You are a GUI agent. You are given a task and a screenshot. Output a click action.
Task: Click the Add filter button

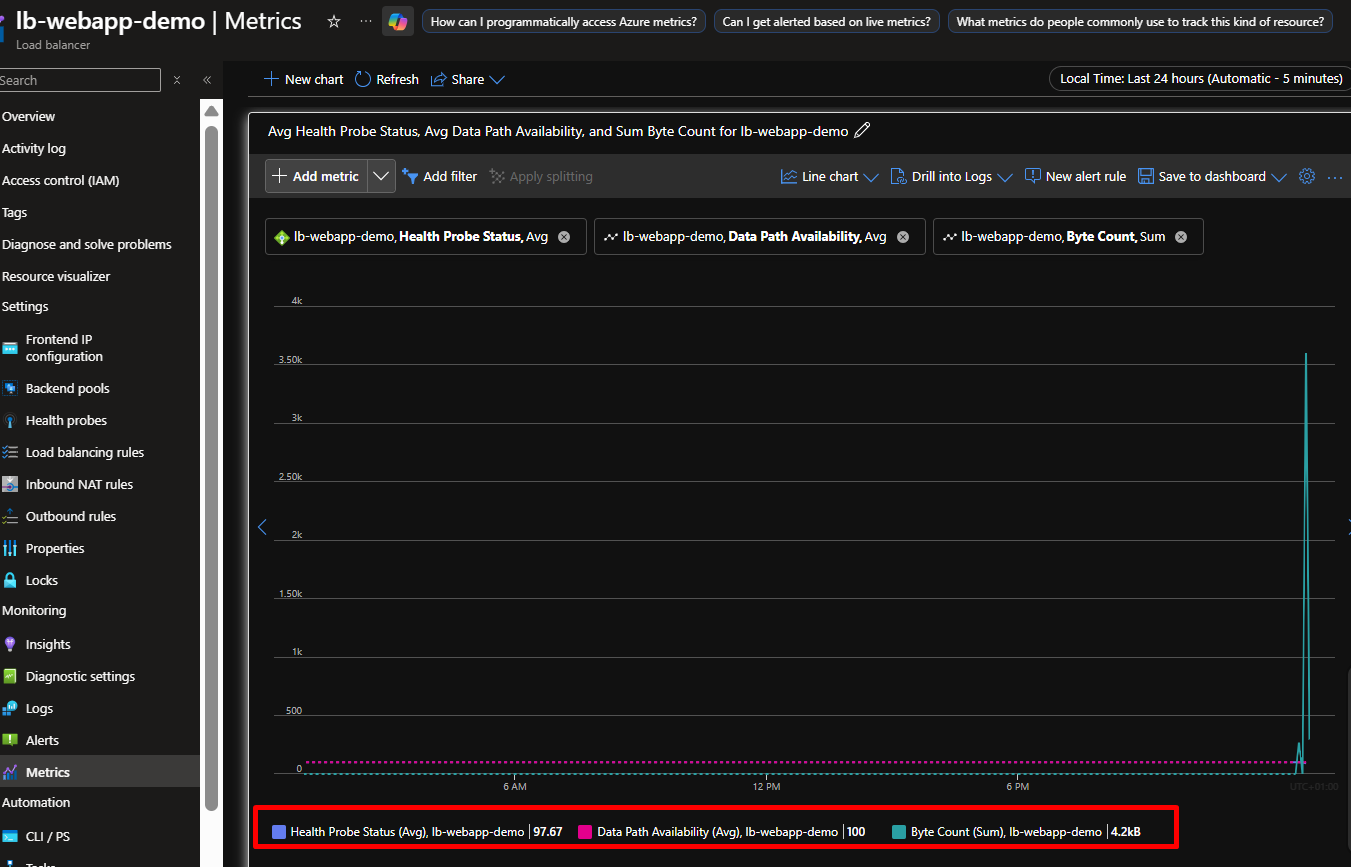click(439, 176)
